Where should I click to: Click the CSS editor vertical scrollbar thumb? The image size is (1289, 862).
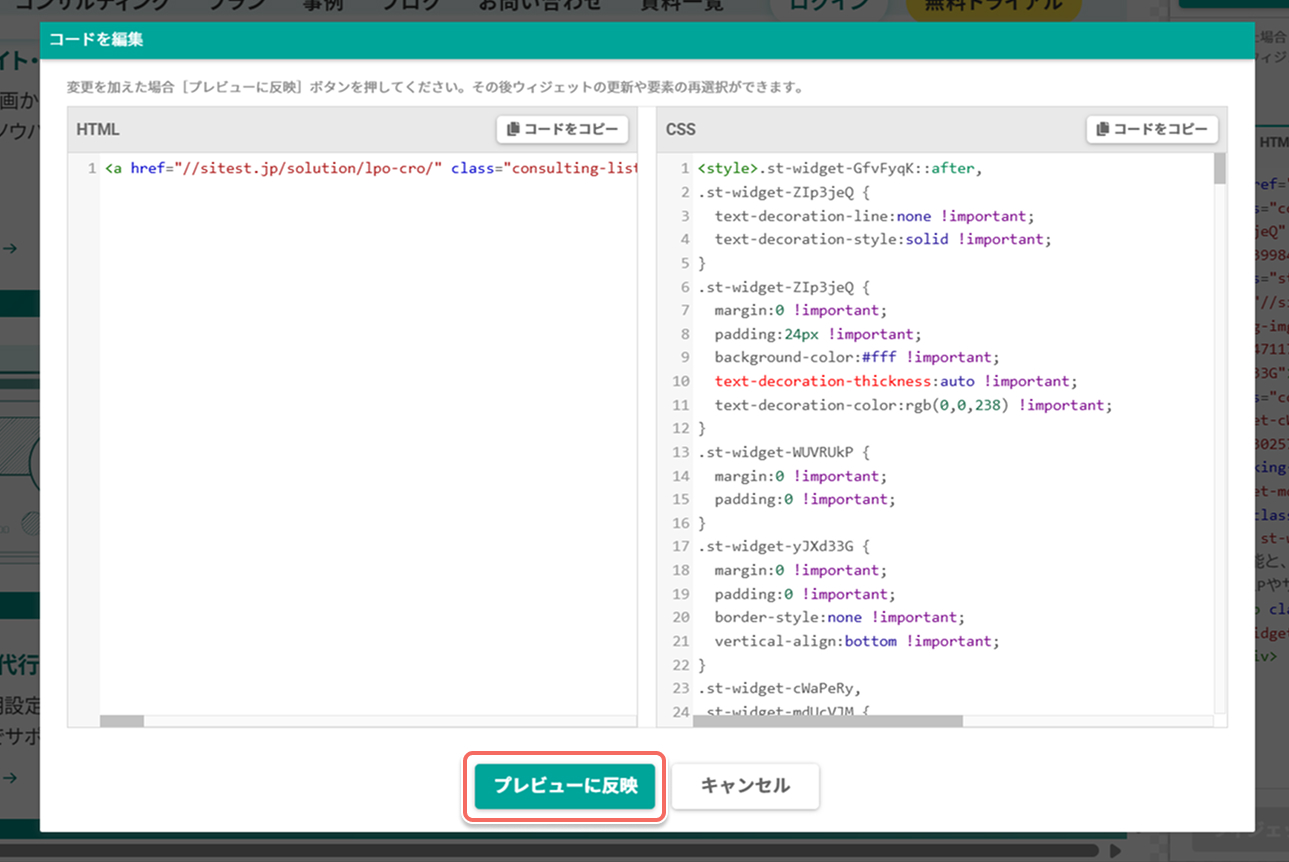[x=1220, y=169]
